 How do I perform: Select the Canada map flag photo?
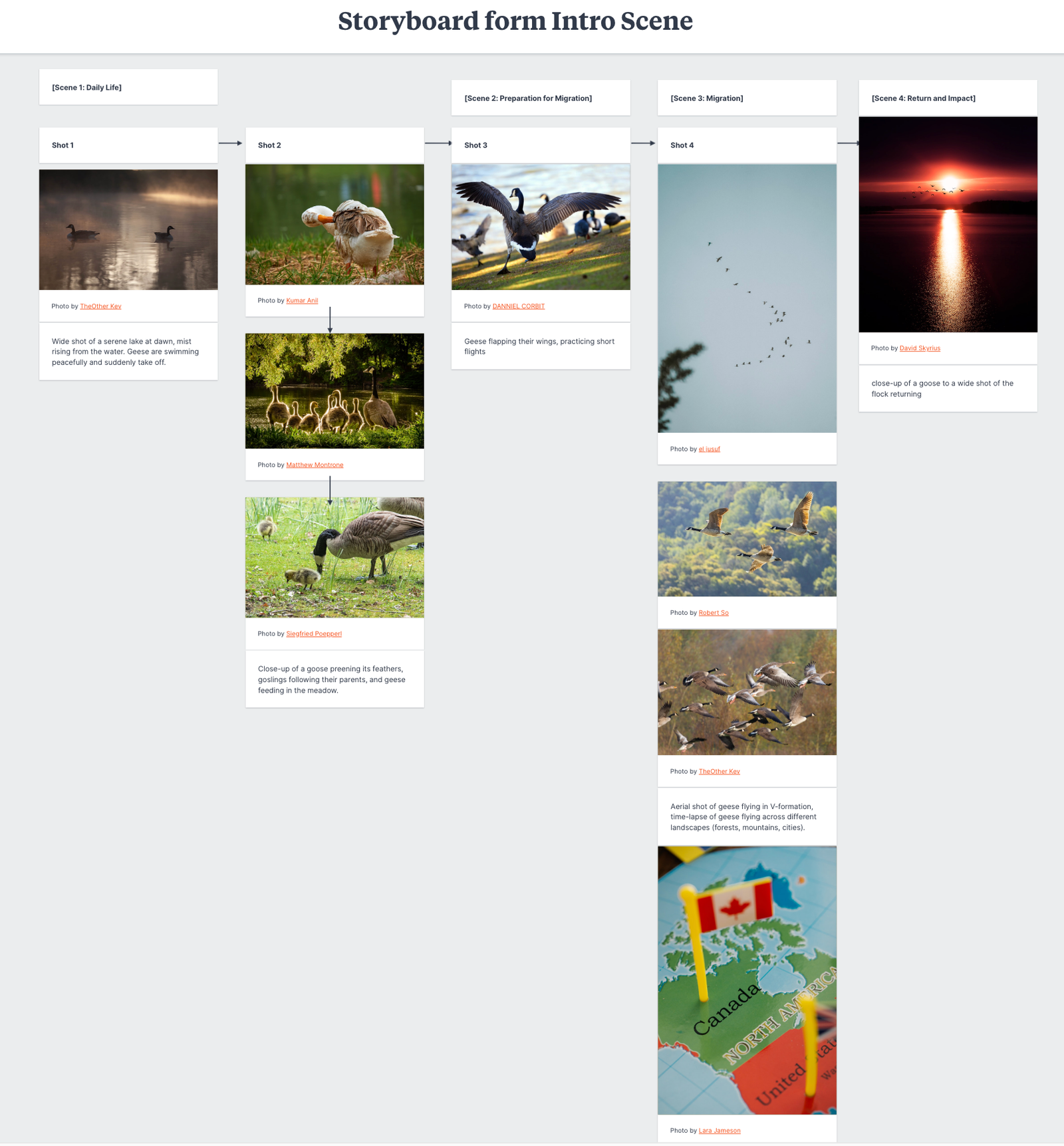747,980
